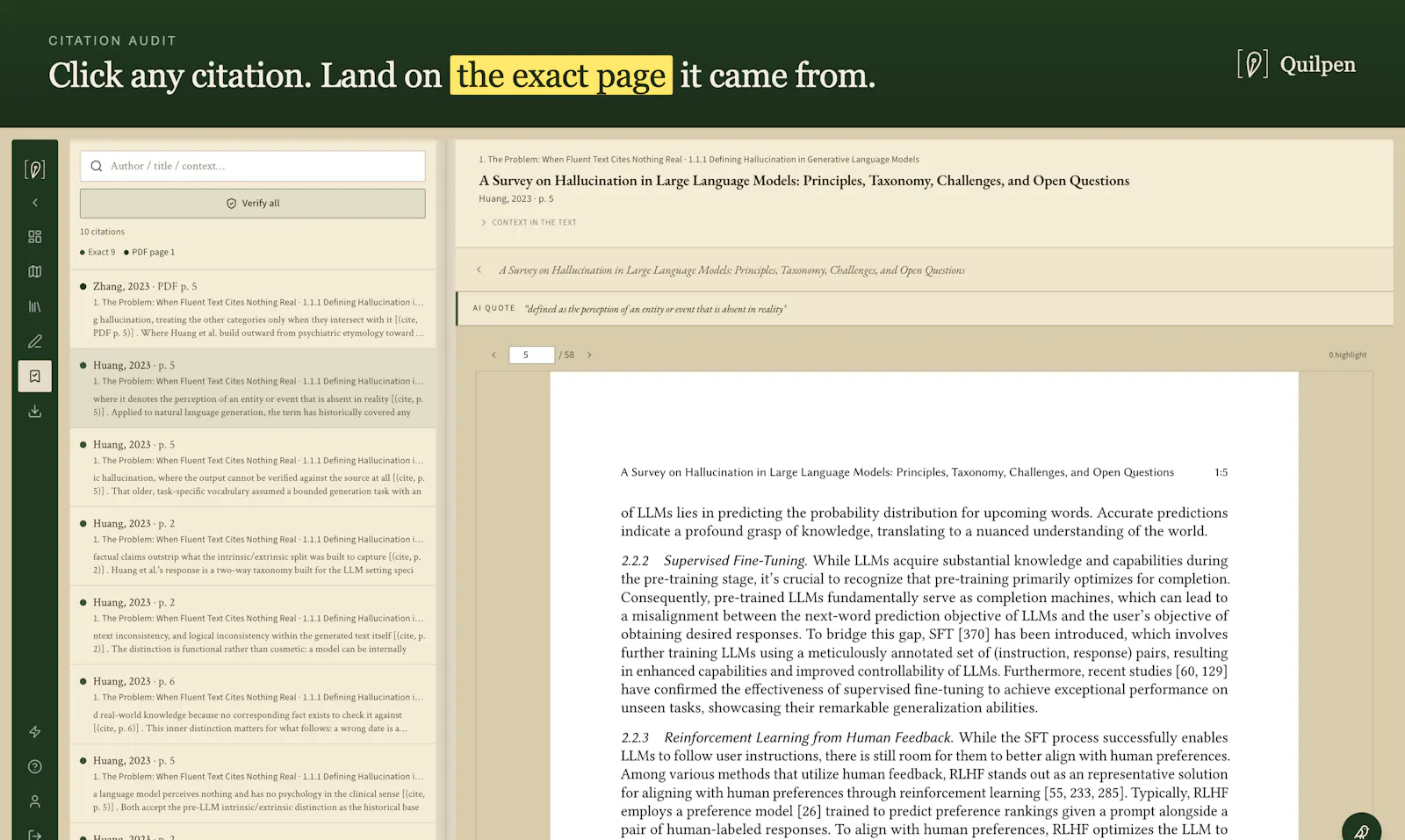1405x840 pixels.
Task: Select the highlighted Huang, 2023 p. 5 citation
Action: 253,388
